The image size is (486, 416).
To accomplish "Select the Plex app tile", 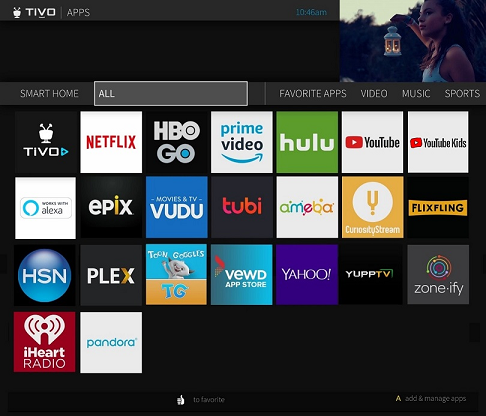I will pos(111,275).
